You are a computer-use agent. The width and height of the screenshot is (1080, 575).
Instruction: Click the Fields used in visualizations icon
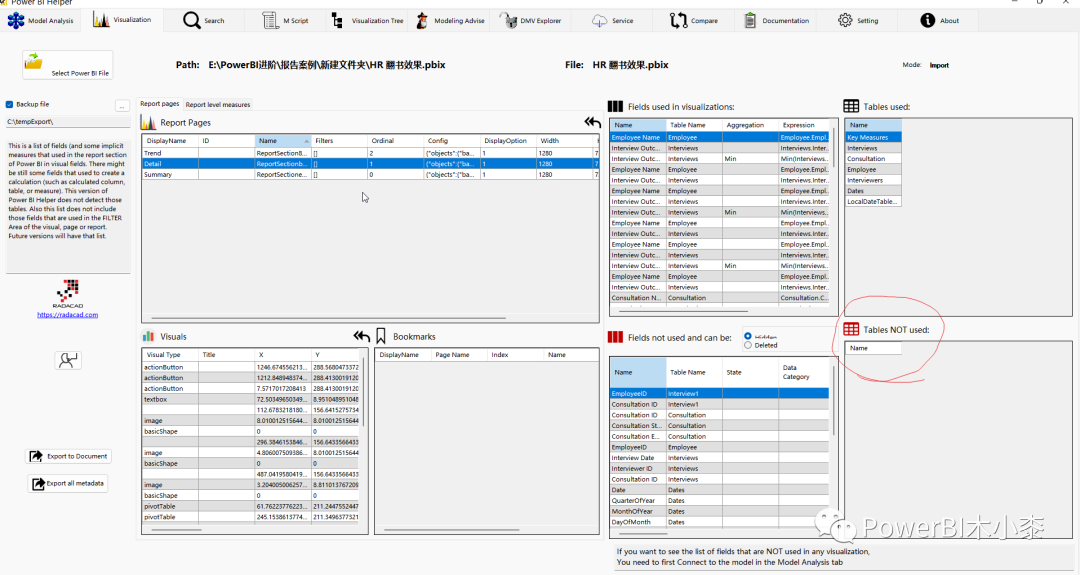point(615,107)
